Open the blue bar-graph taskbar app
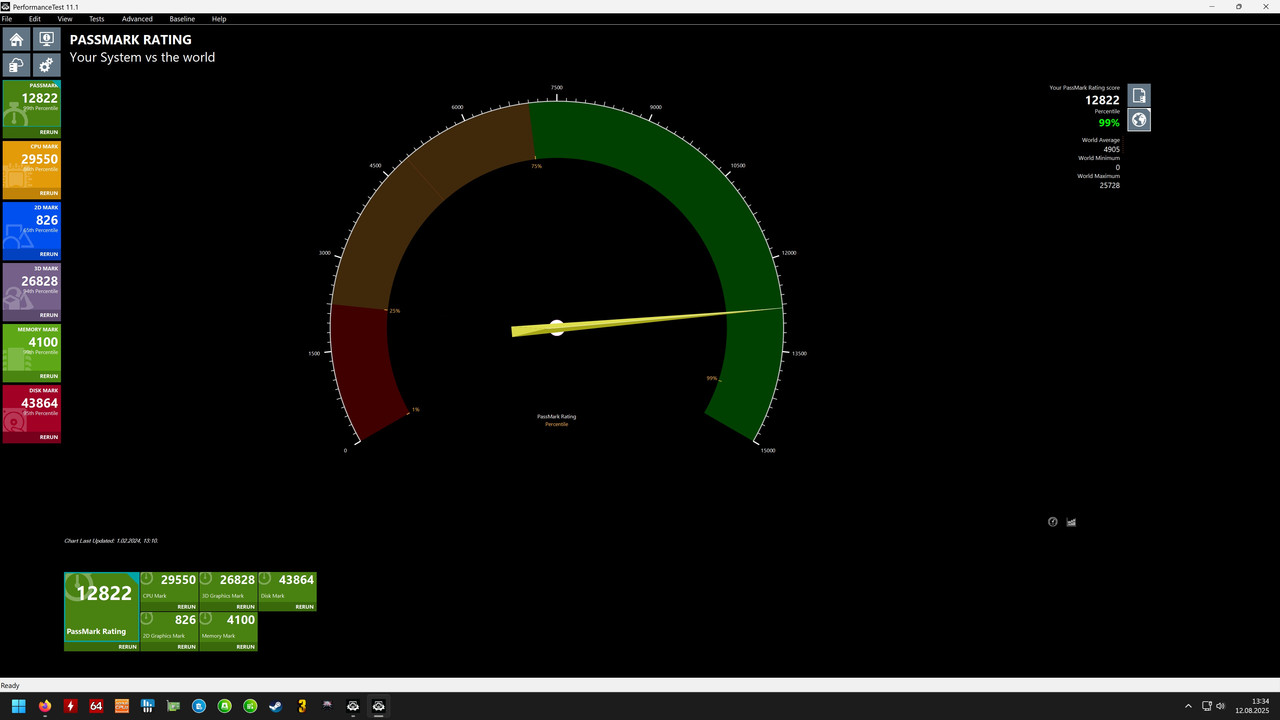The image size is (1280, 720). 148,706
